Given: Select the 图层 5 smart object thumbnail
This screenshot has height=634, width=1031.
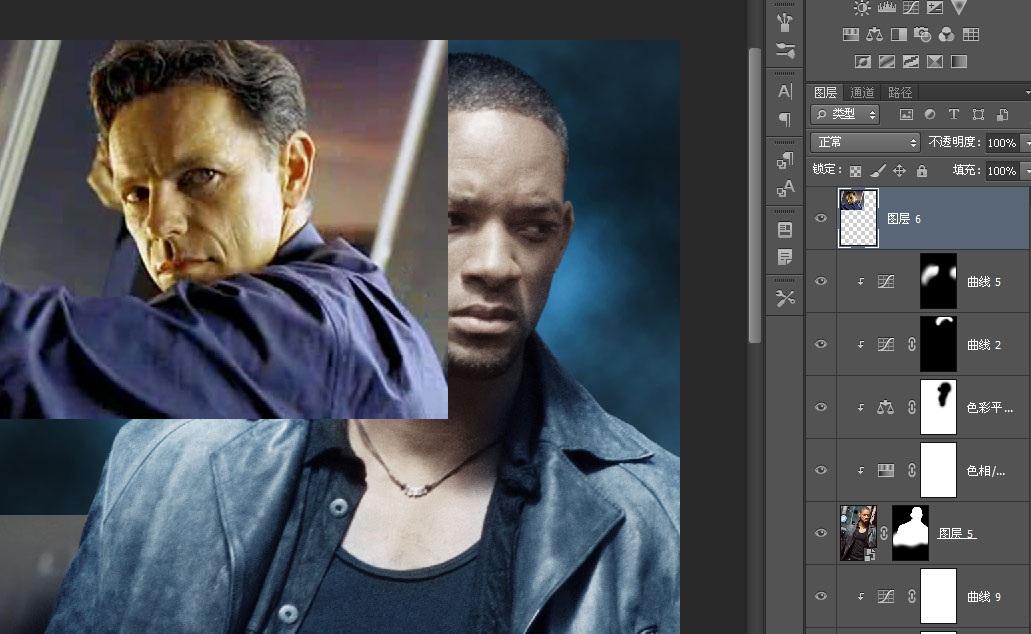Looking at the screenshot, I should point(858,533).
